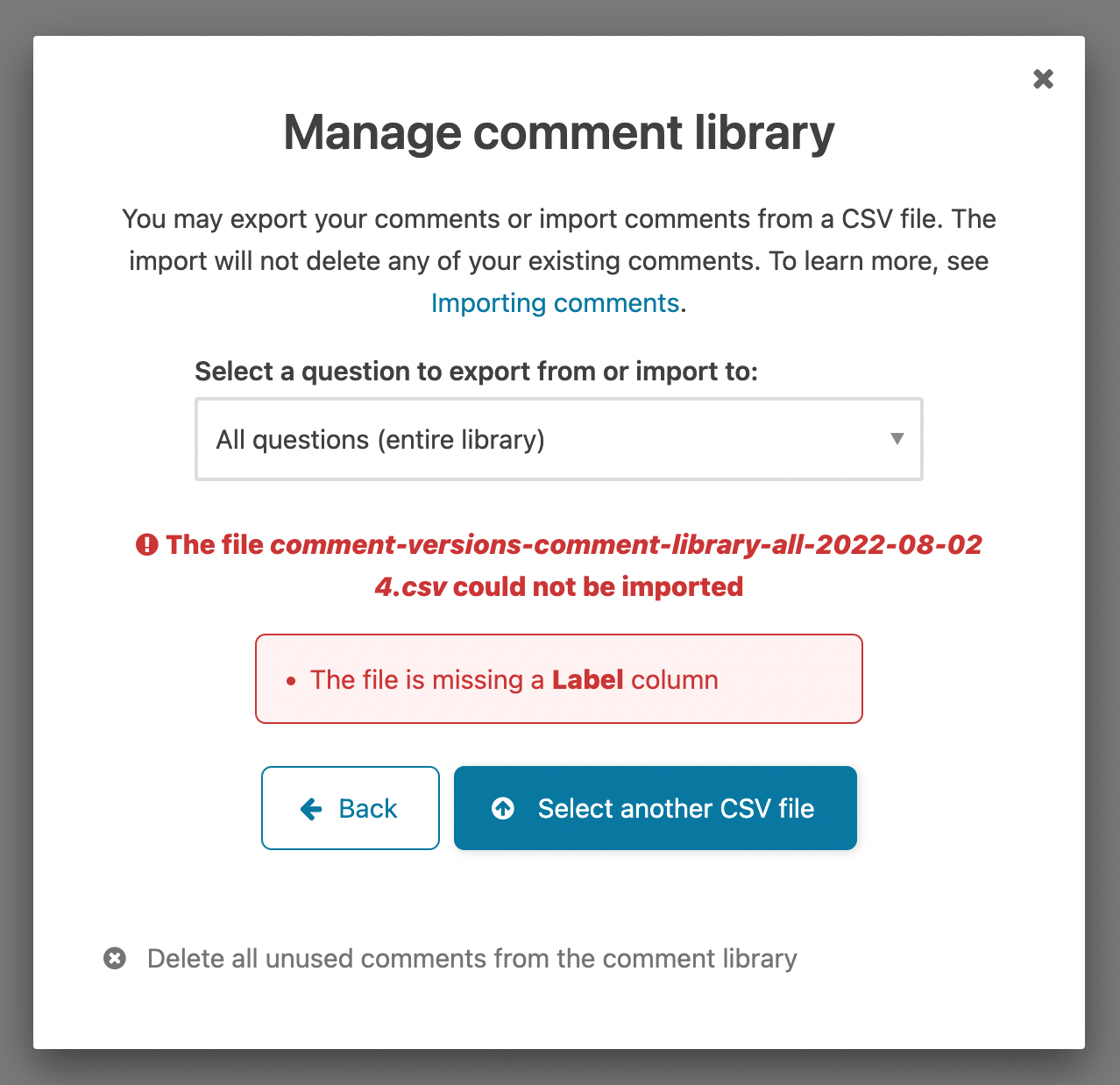
Task: Click the dropdown chevron arrow icon
Action: pyautogui.click(x=897, y=438)
